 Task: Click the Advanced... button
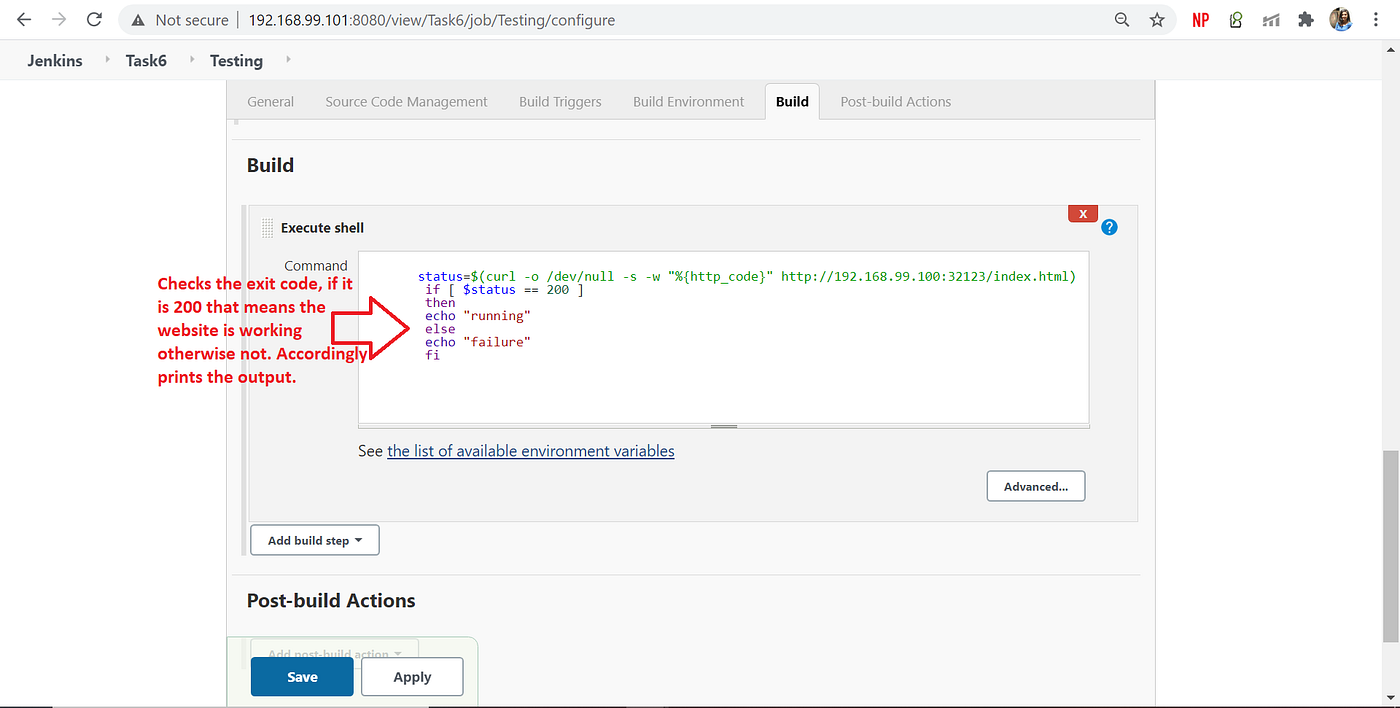pos(1036,486)
